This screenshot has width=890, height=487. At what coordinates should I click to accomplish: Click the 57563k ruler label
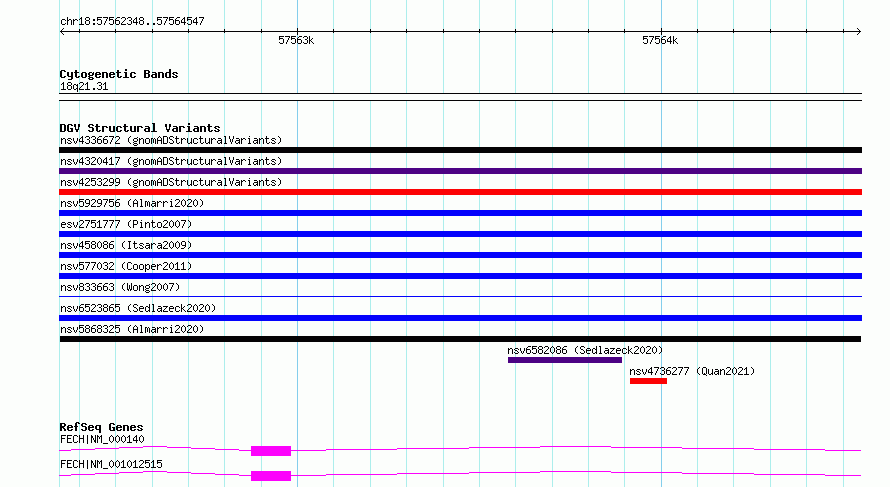pyautogui.click(x=296, y=40)
